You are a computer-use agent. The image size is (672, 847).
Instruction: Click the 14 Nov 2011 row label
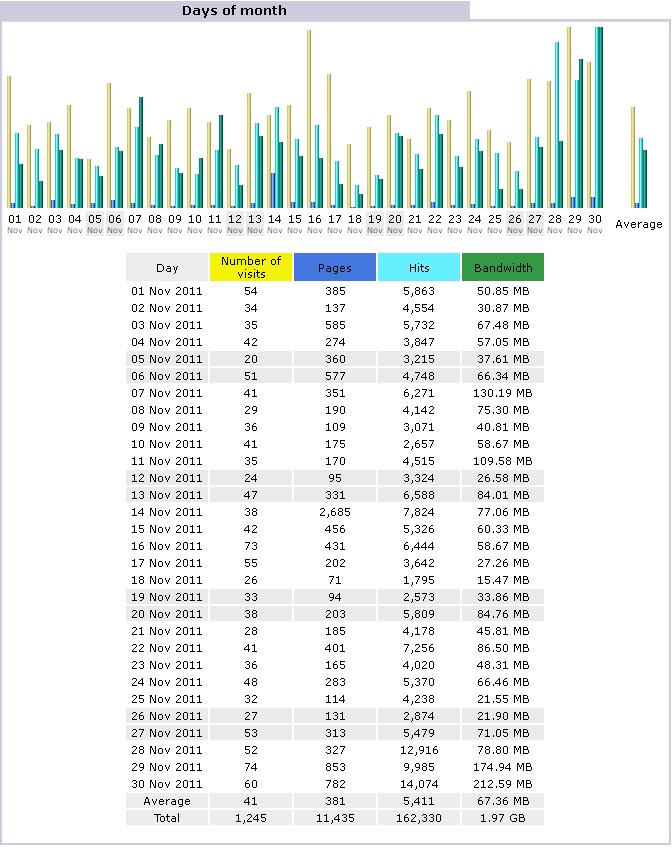pyautogui.click(x=167, y=512)
